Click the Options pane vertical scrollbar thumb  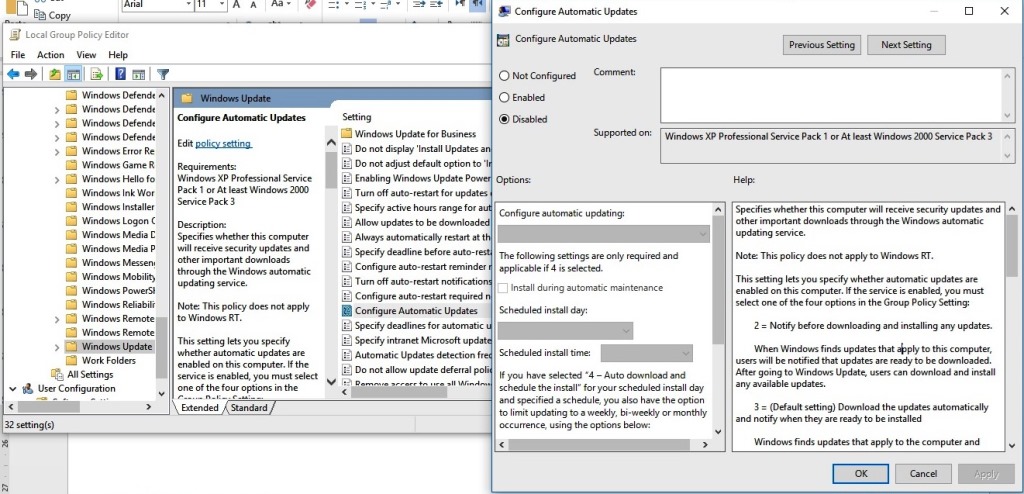pyautogui.click(x=718, y=282)
